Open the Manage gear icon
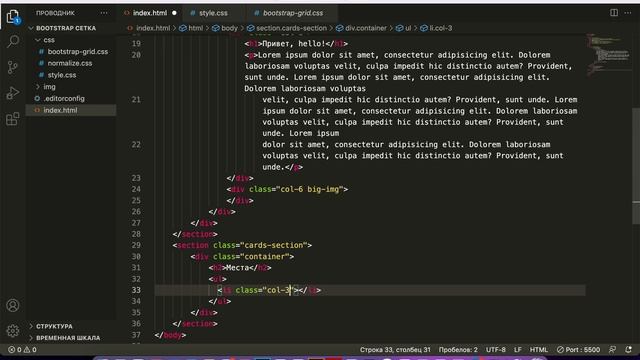640x360 pixels. (13, 331)
